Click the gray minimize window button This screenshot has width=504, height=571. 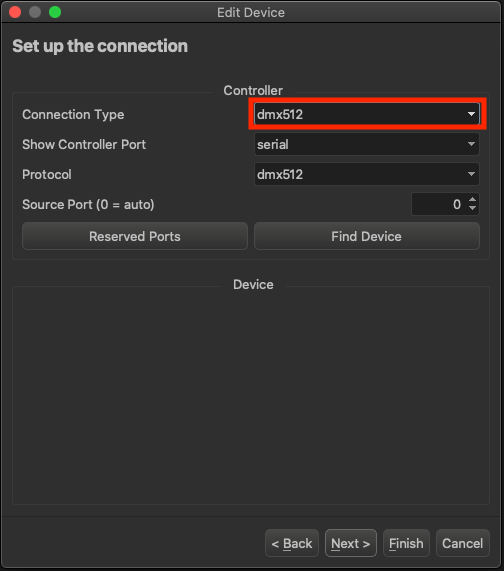(35, 12)
